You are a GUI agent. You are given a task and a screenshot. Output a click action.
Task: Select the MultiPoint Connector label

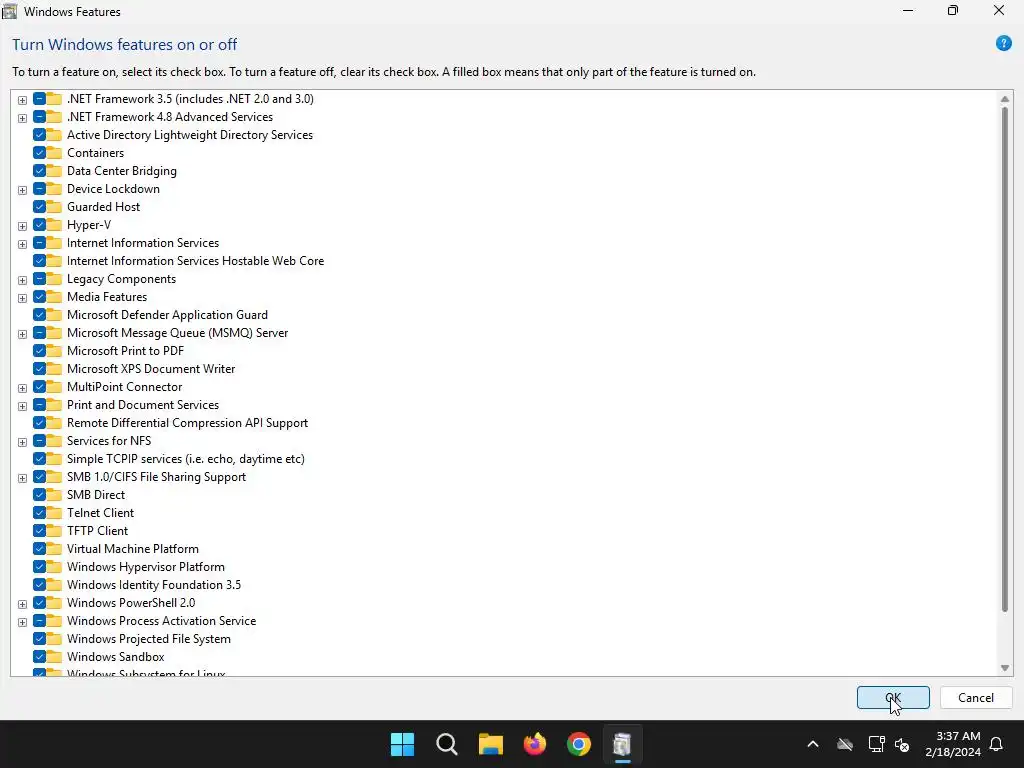pos(124,387)
